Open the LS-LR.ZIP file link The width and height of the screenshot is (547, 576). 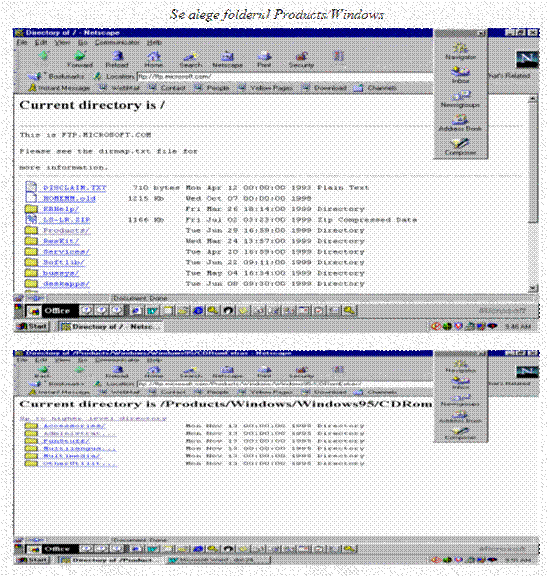pos(66,220)
